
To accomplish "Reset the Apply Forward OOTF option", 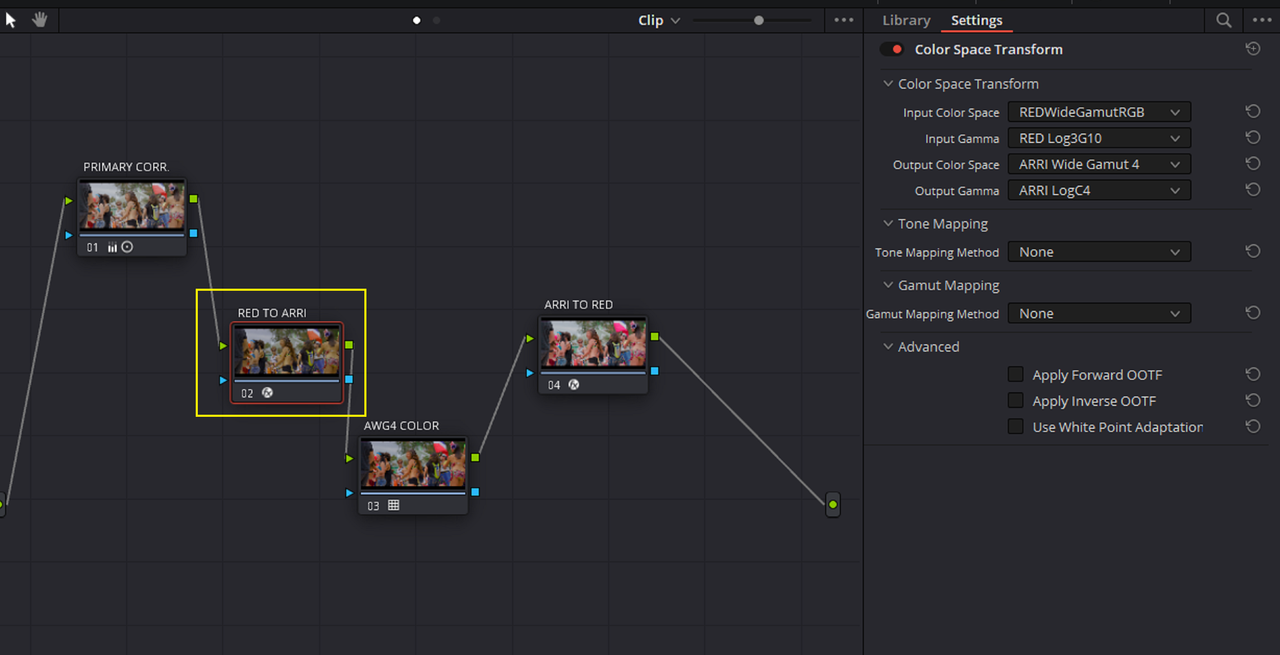I will point(1252,375).
